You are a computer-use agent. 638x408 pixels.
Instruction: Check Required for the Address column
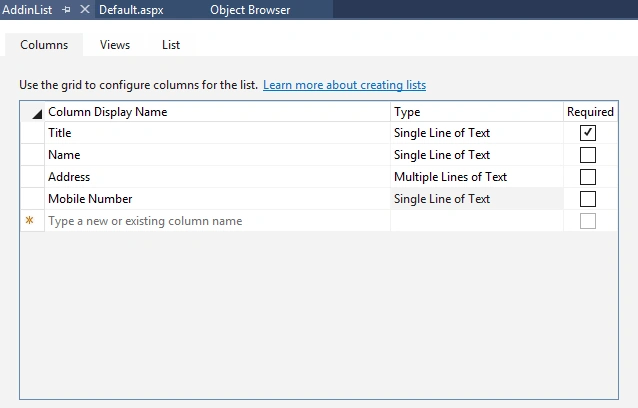coord(588,177)
